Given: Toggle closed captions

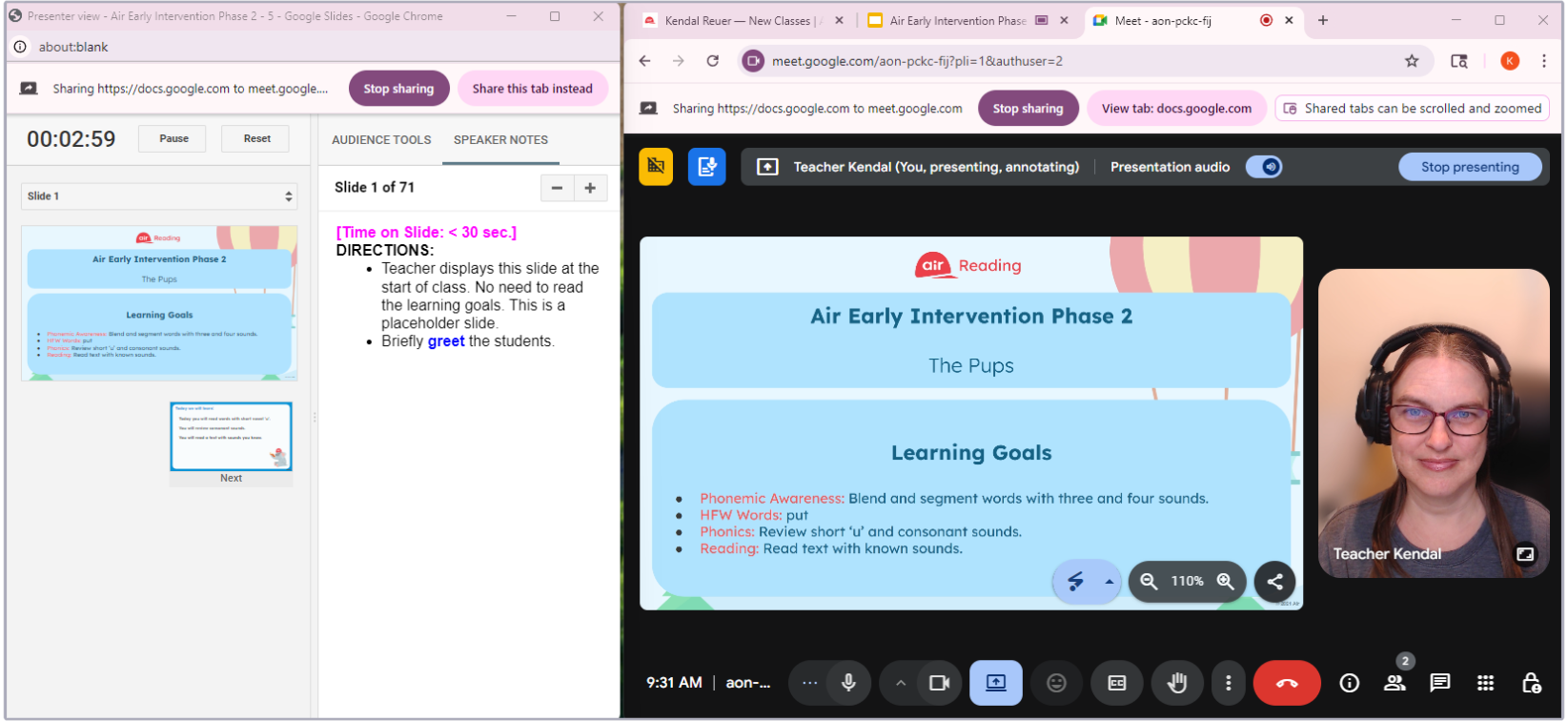Looking at the screenshot, I should 1117,683.
